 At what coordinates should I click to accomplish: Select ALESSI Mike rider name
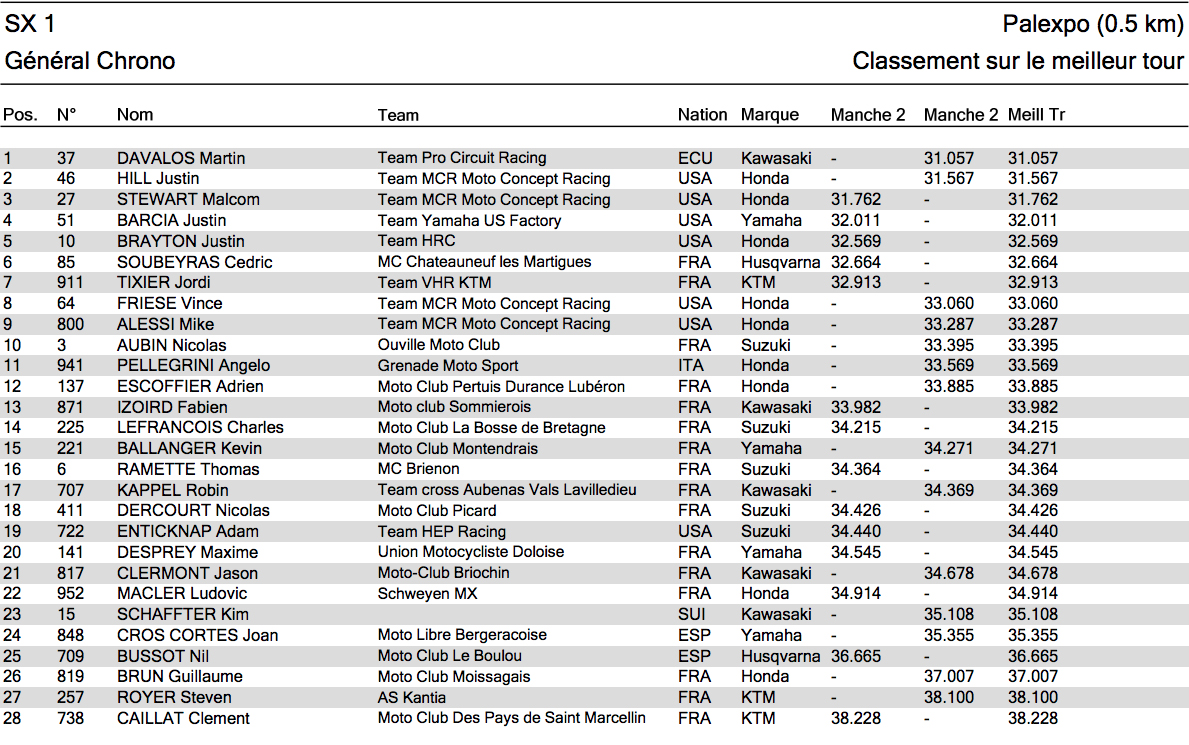(165, 324)
